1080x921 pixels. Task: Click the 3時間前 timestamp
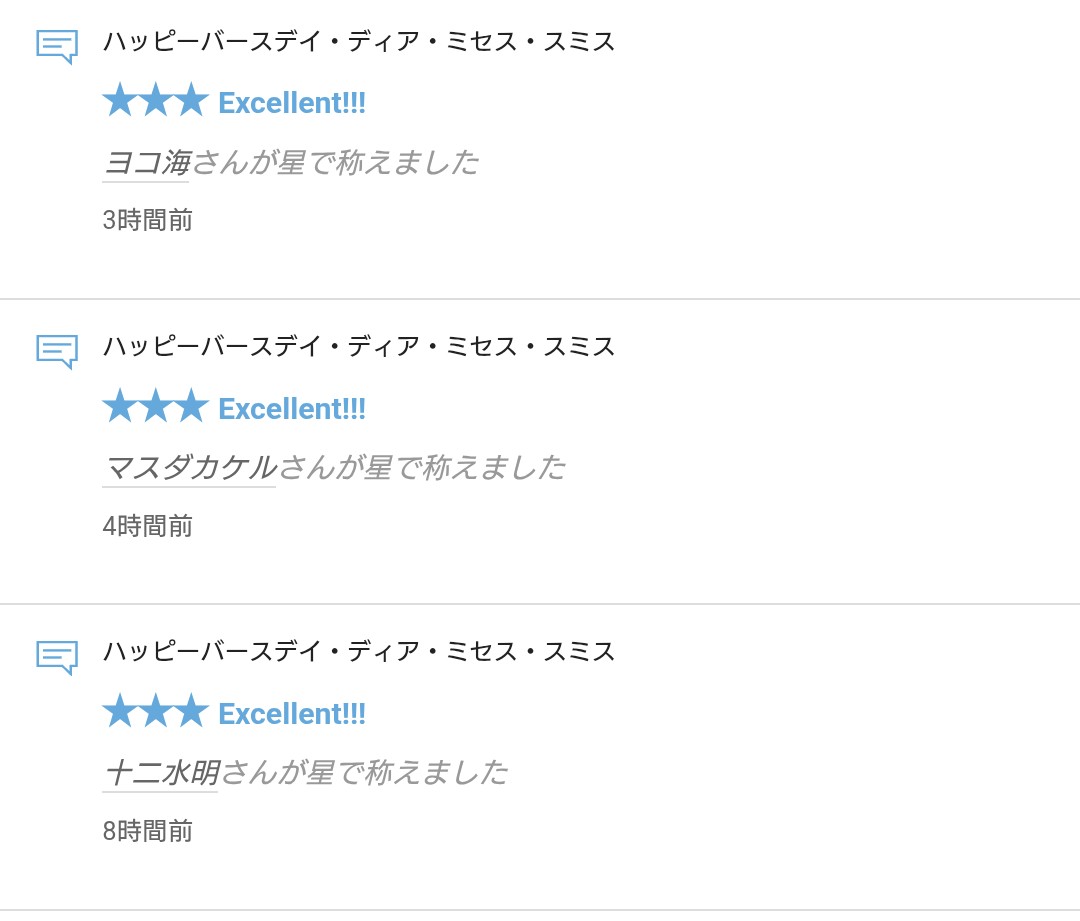tap(147, 220)
